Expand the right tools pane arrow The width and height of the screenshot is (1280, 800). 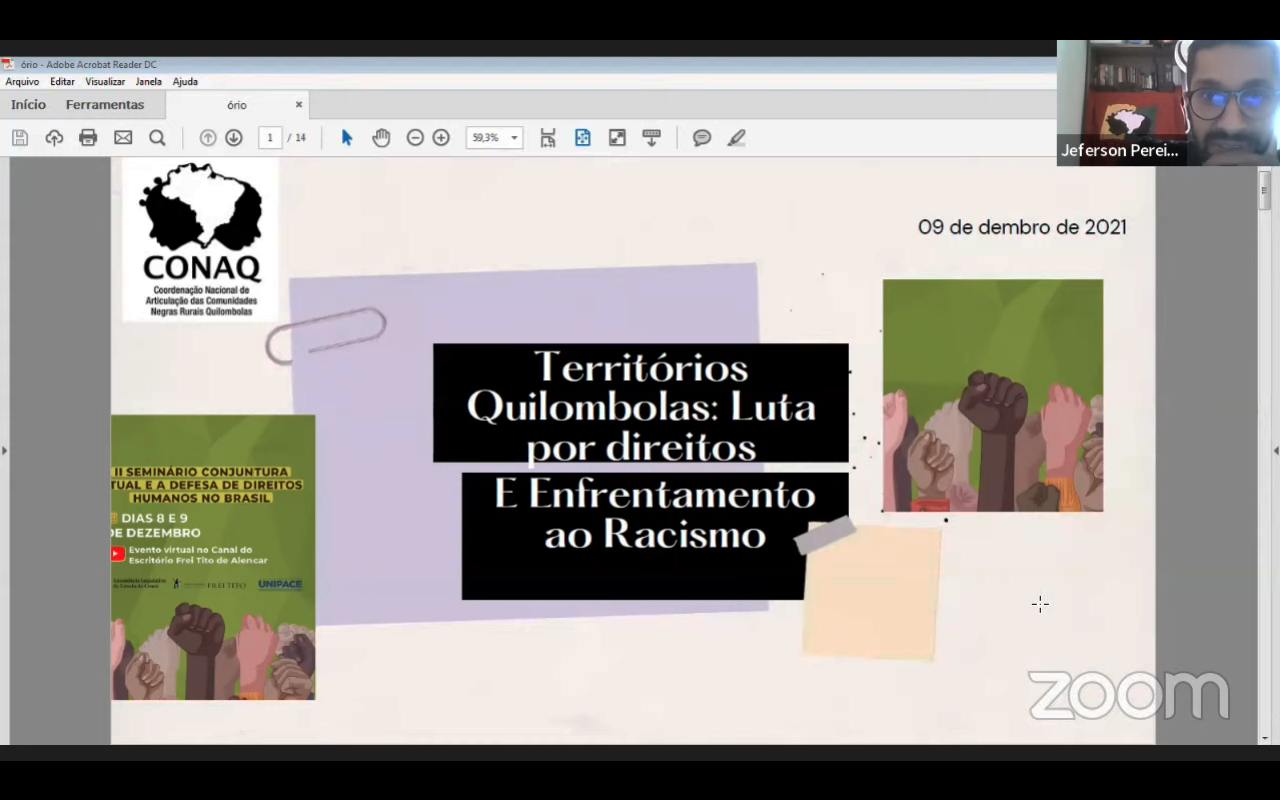pyautogui.click(x=1275, y=451)
